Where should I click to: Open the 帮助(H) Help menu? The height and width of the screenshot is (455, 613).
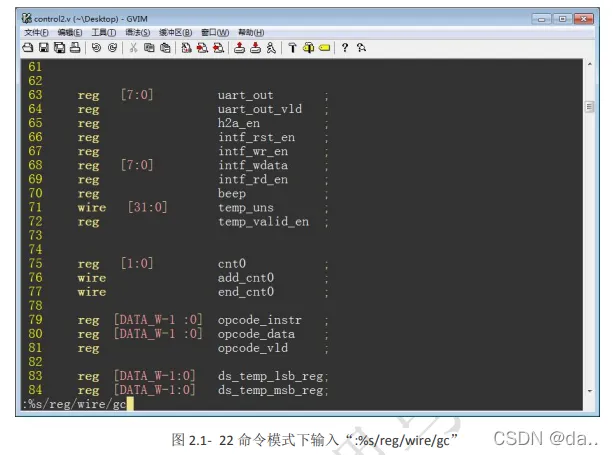(x=251, y=32)
